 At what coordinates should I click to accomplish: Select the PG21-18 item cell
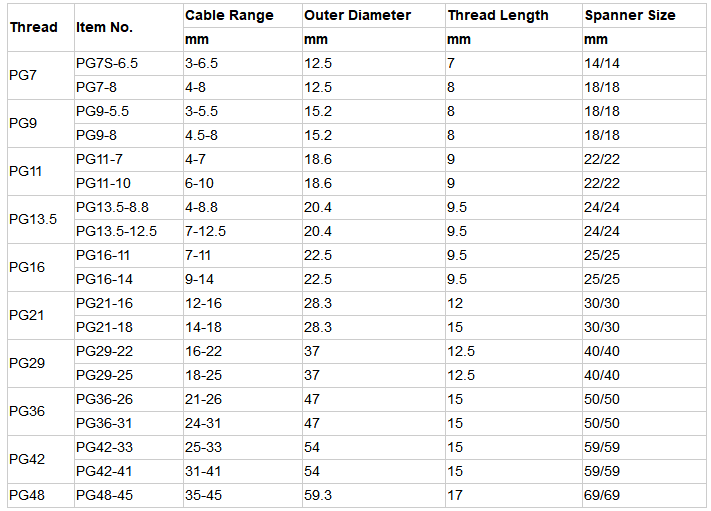(104, 327)
